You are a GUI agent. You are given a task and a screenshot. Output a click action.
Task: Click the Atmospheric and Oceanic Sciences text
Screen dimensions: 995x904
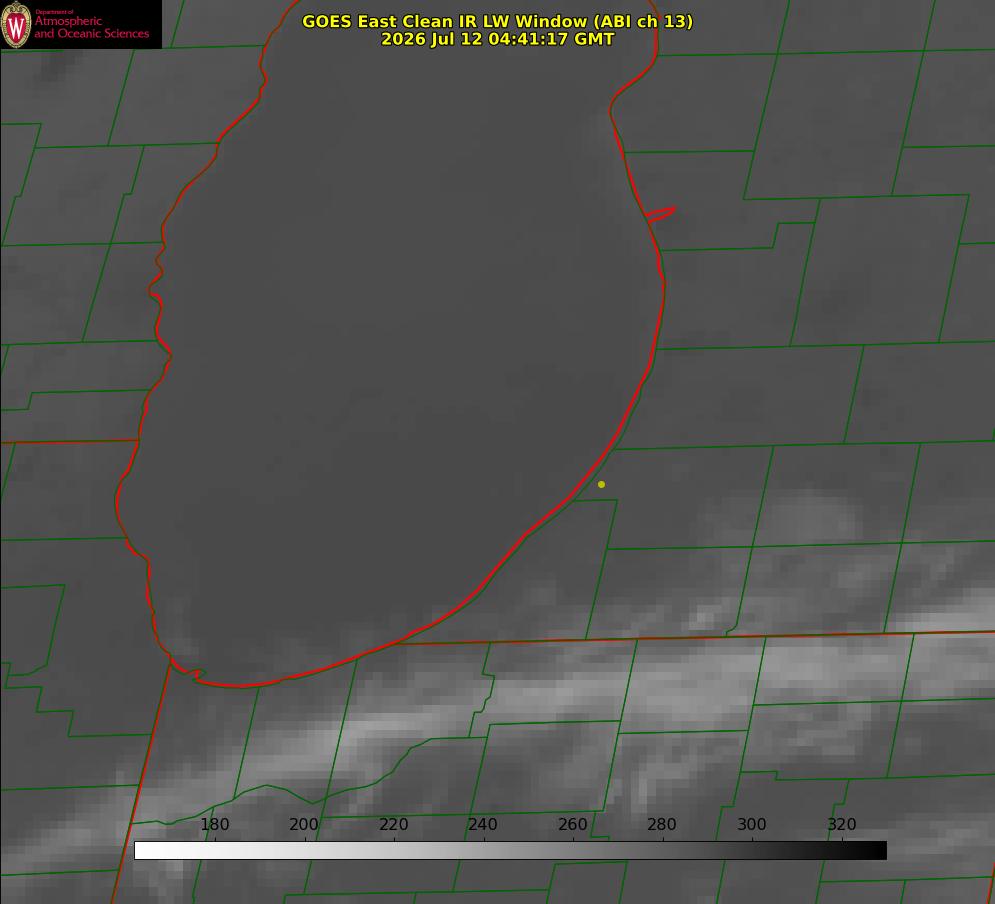click(x=91, y=27)
